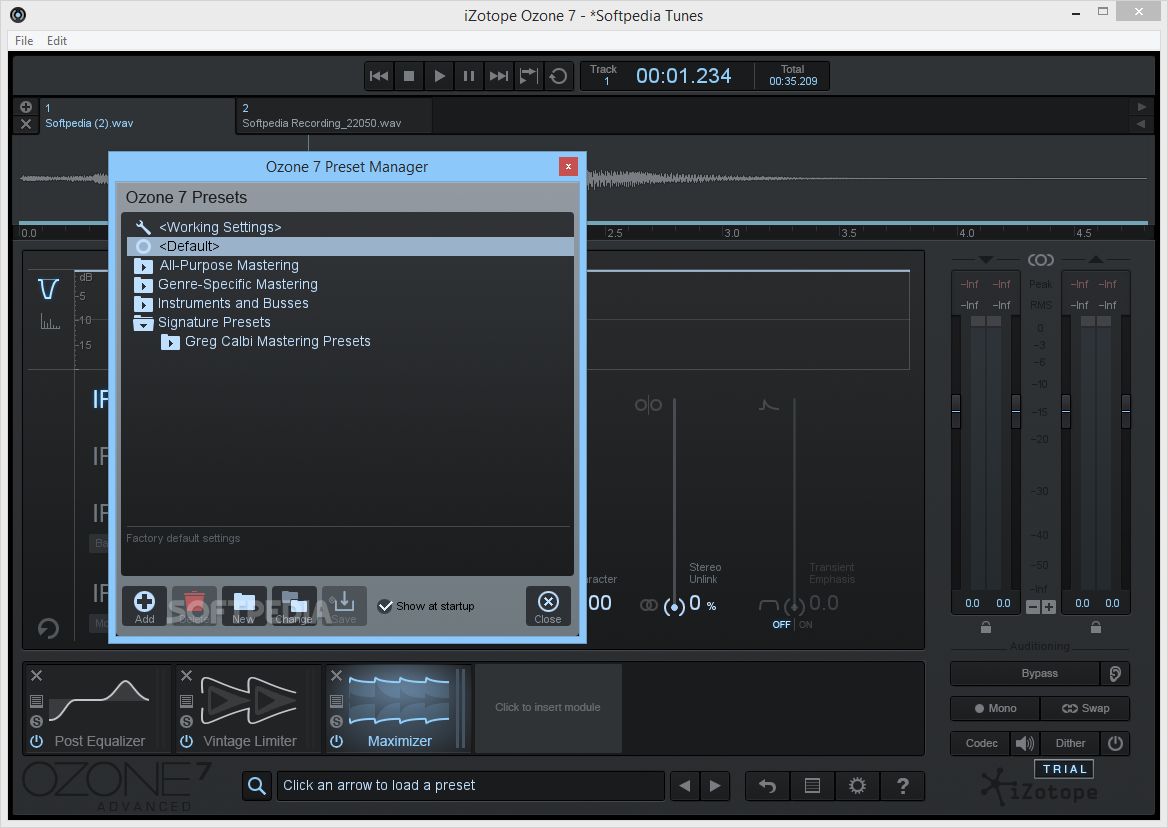Click Close button in Preset Manager

[x=548, y=606]
